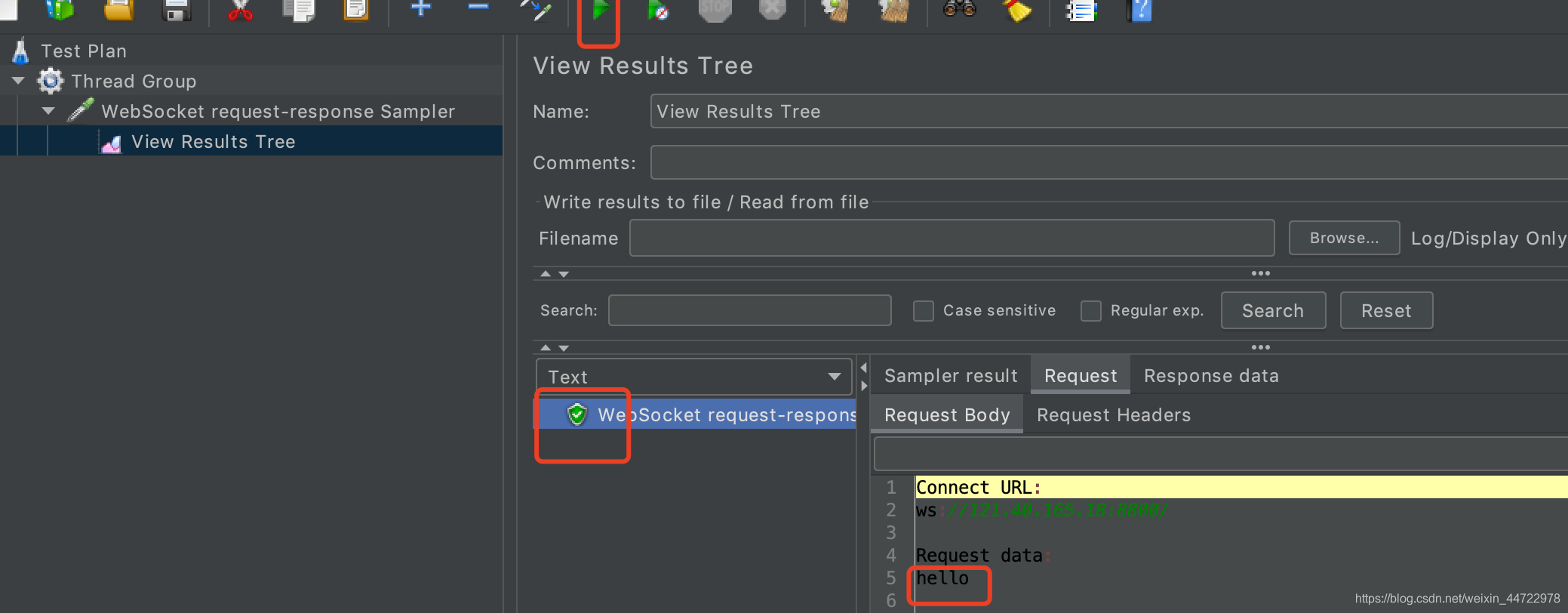
Task: Click the WebSocket sampler pipette icon
Action: coord(81,110)
